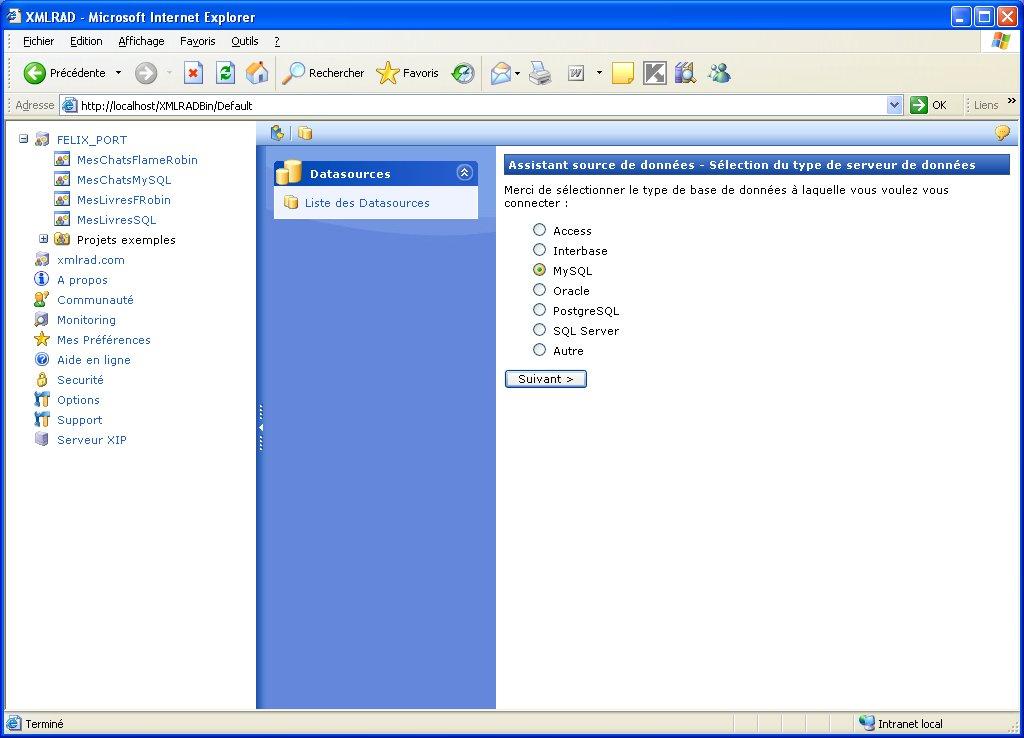The image size is (1024, 738).
Task: Open the Affichage menu
Action: click(141, 41)
